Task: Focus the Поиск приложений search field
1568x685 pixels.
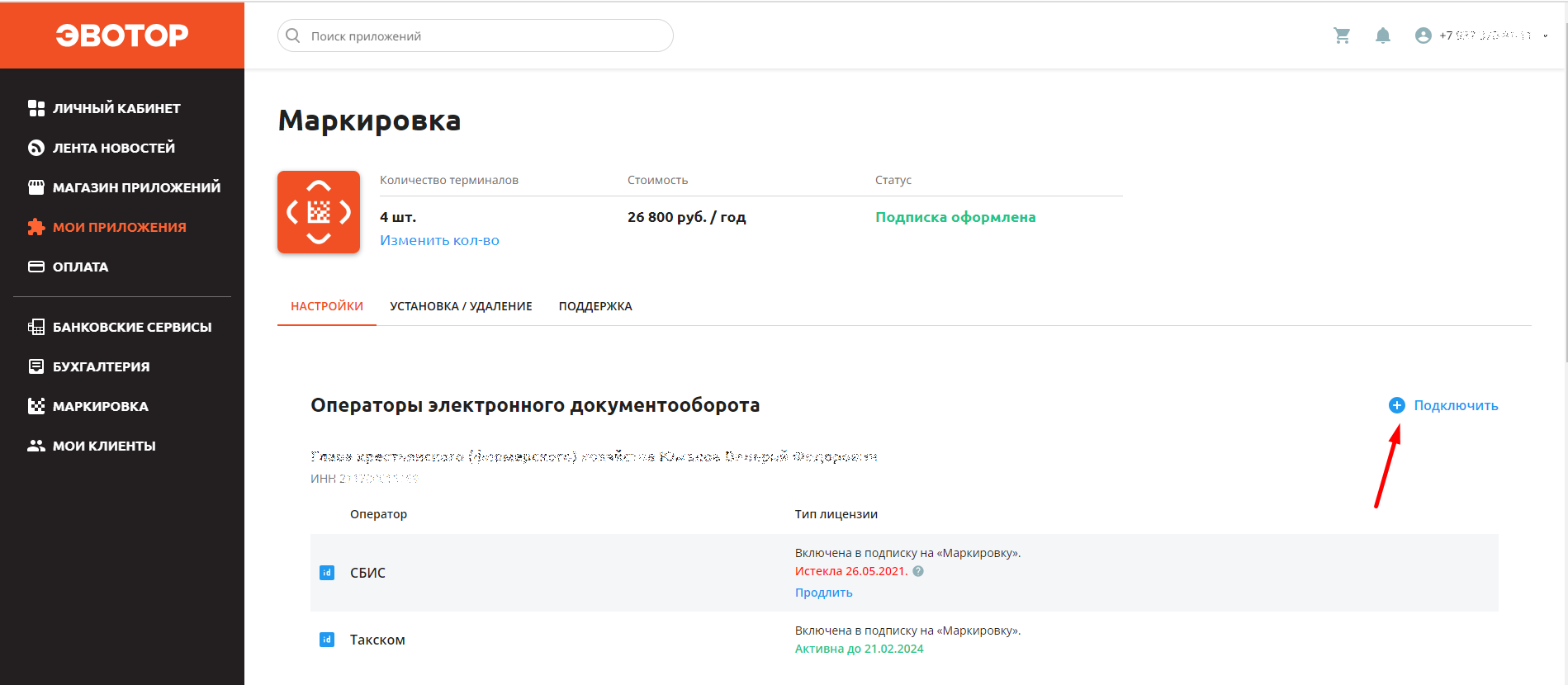Action: (476, 35)
